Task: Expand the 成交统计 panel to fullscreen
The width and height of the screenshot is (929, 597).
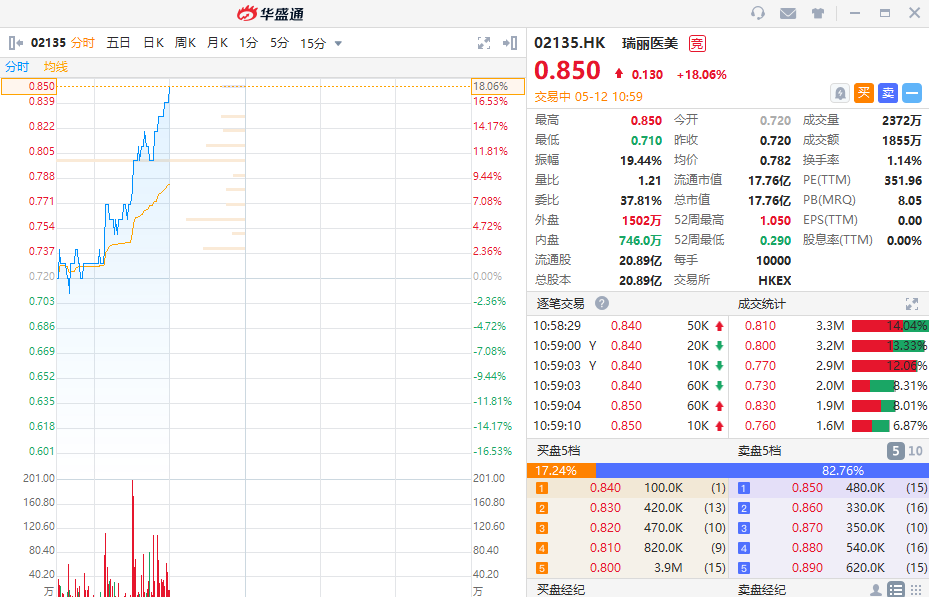Action: click(x=911, y=303)
